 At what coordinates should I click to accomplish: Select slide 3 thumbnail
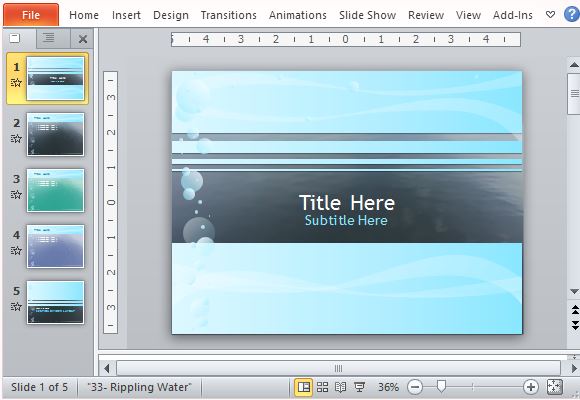[55, 191]
